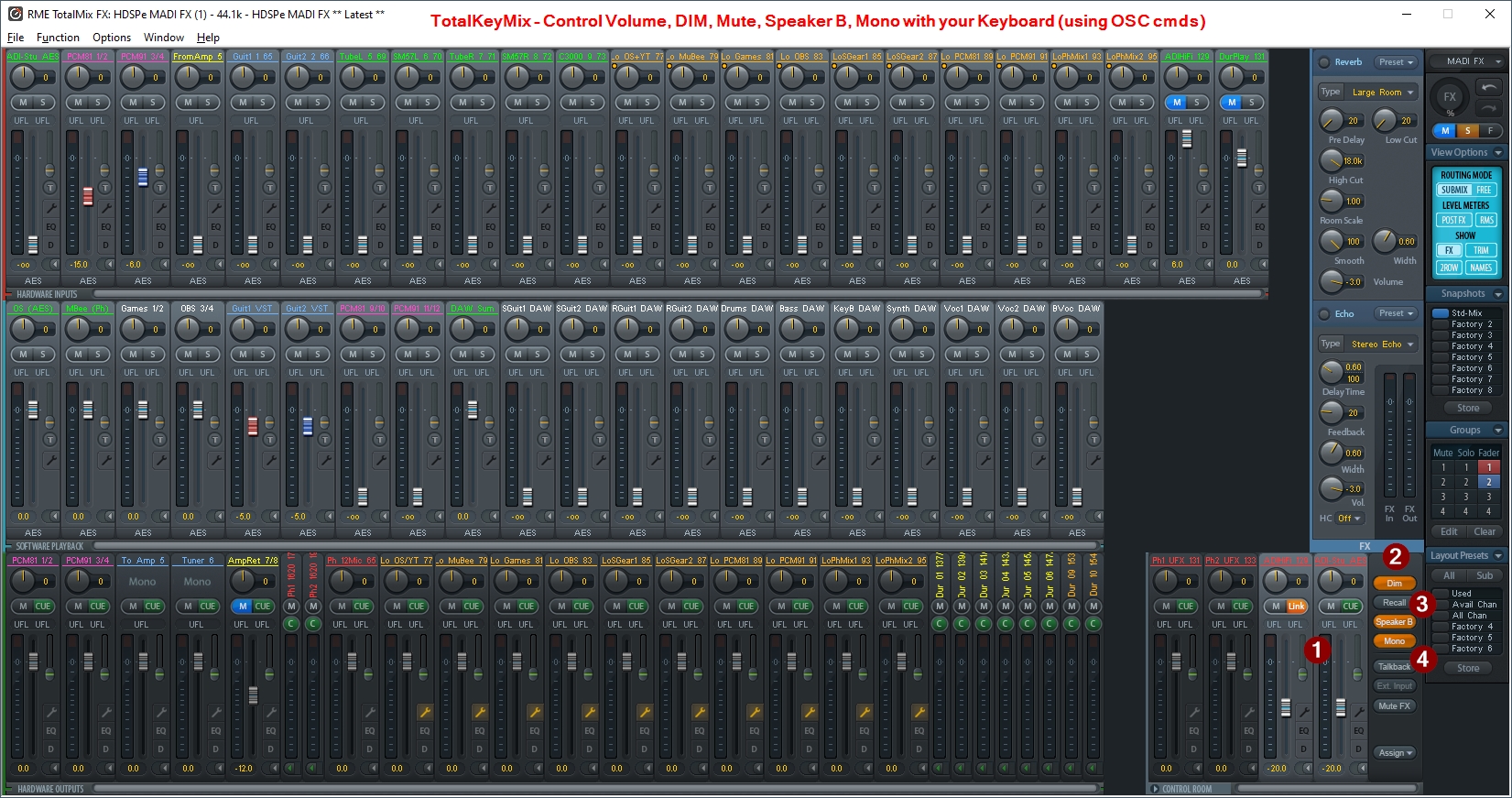Open the Window menu
This screenshot has width=1512, height=798.
coord(164,38)
